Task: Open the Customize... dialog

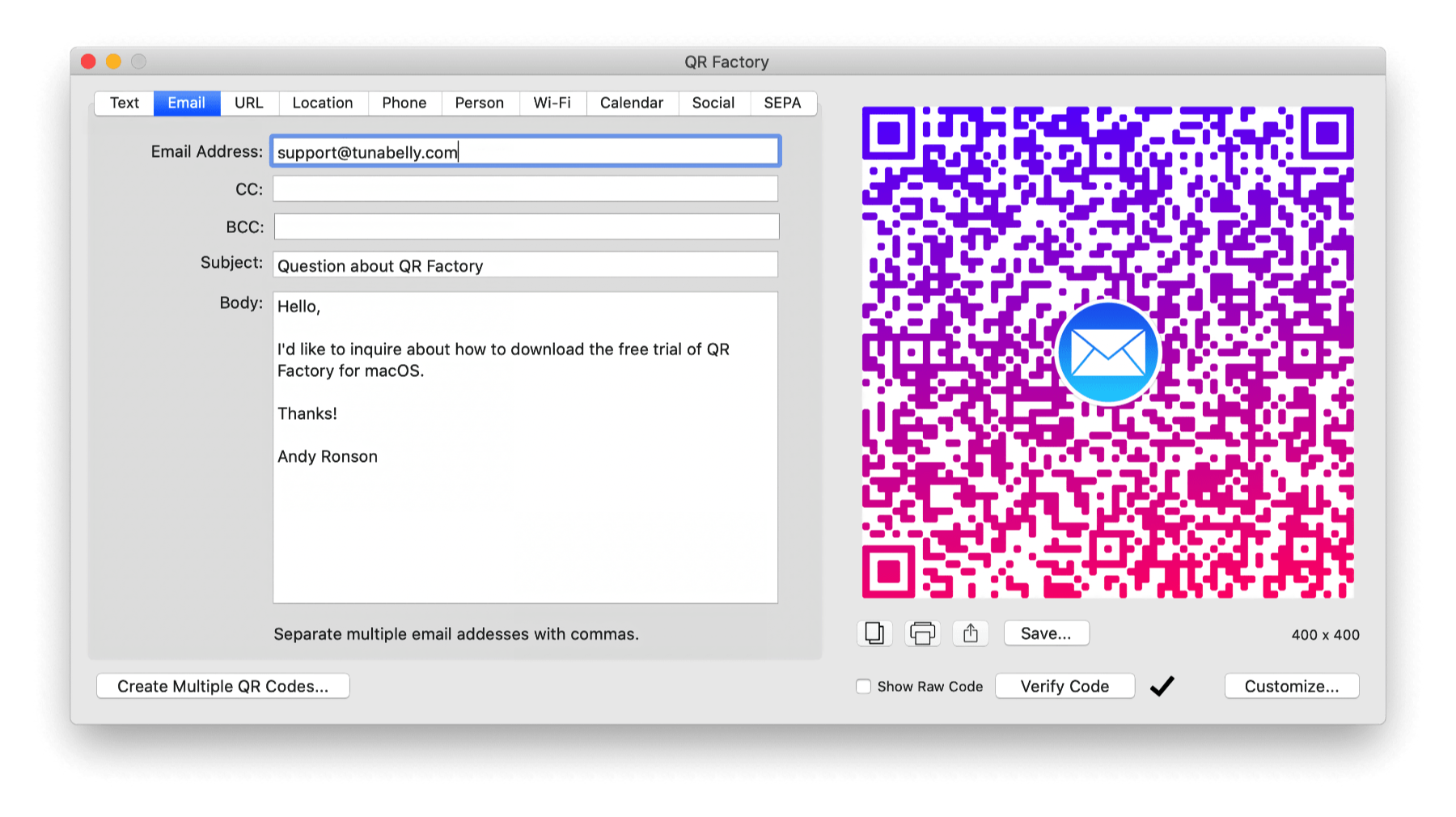Action: [1292, 686]
